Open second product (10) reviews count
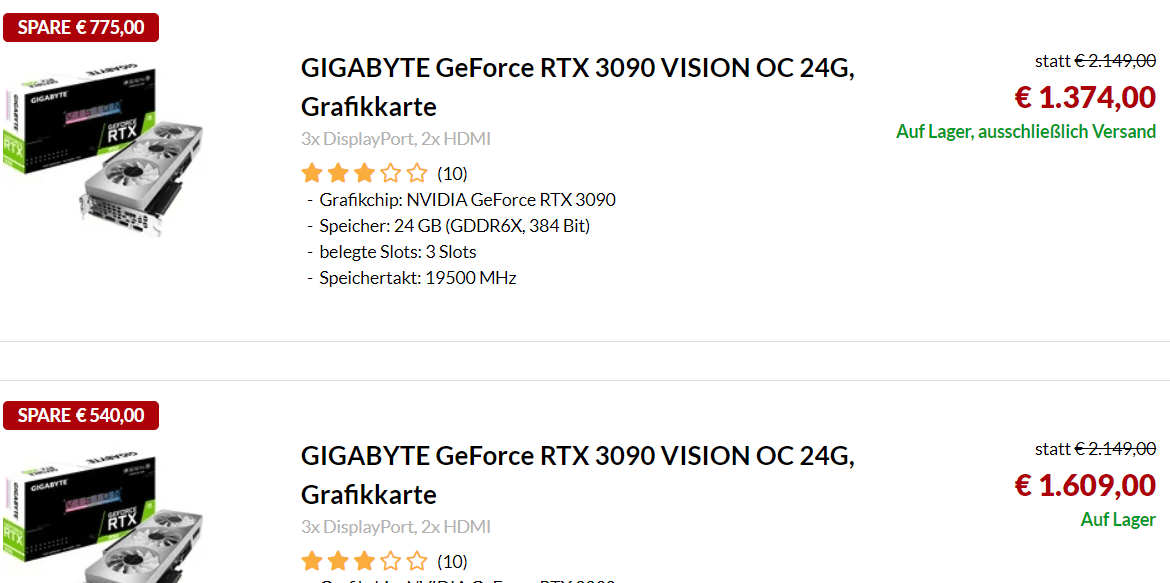Screen dimensions: 1170x583 [452, 562]
